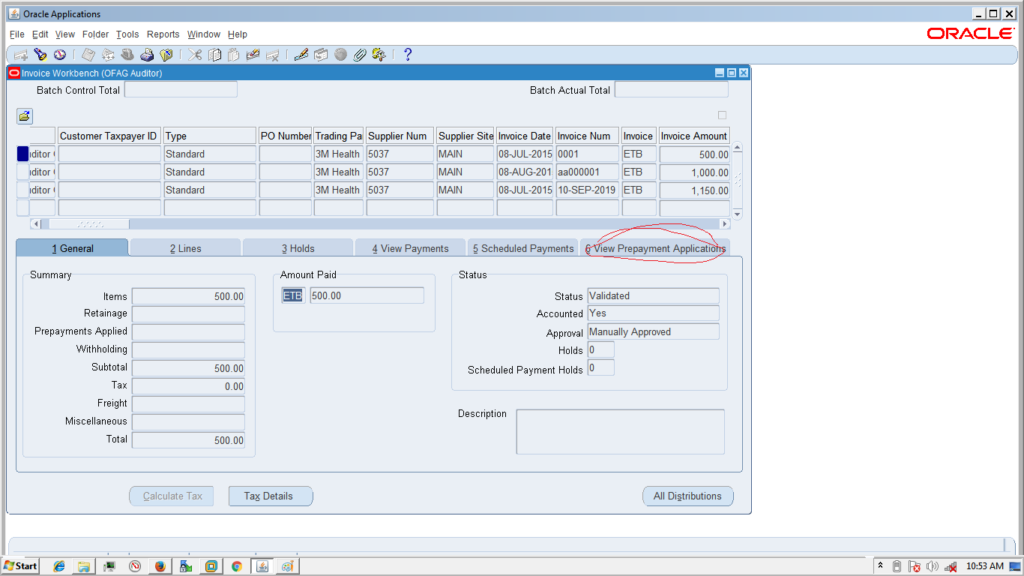Select the row indicator for invoice 0001
The height and width of the screenshot is (576, 1024).
point(23,153)
